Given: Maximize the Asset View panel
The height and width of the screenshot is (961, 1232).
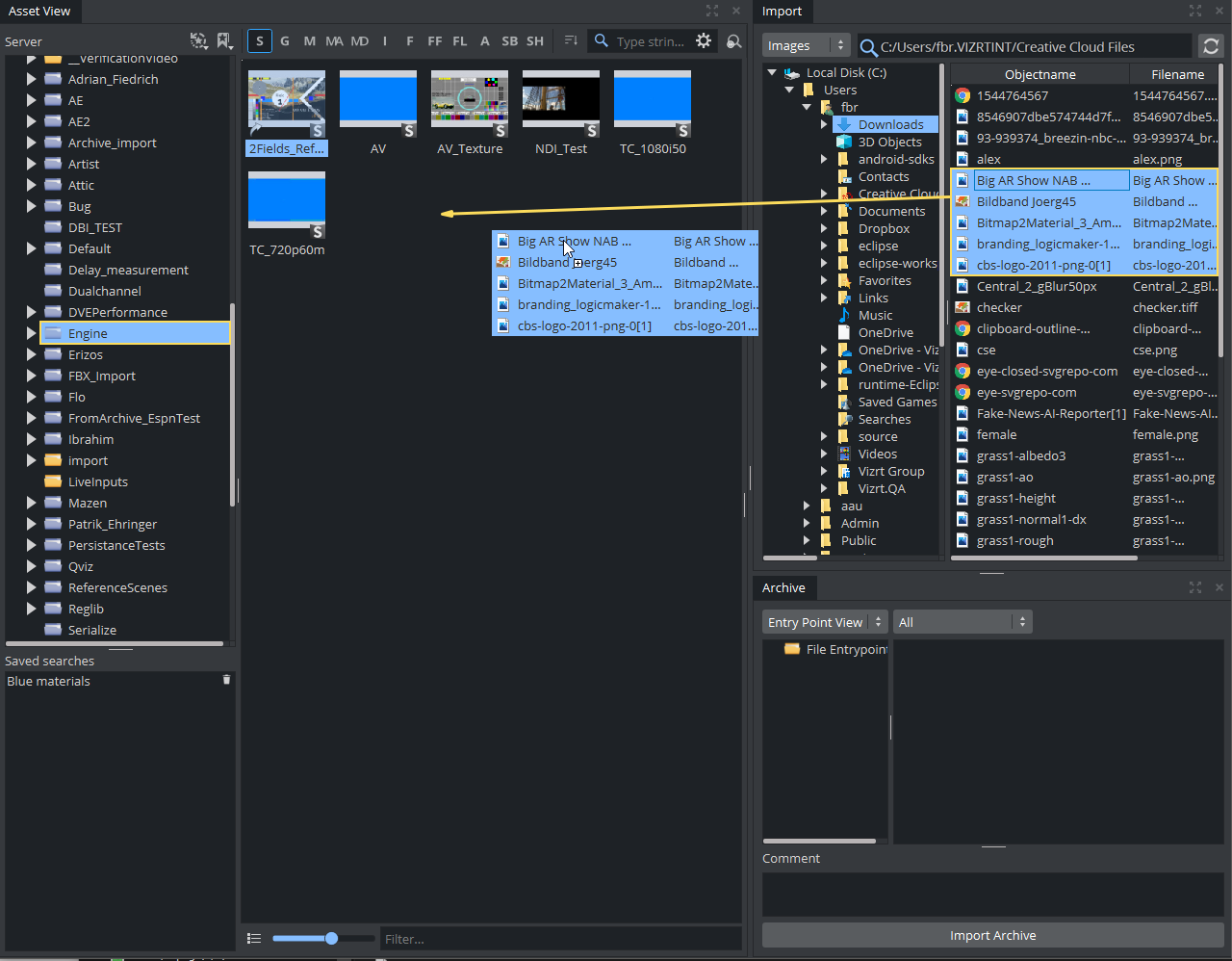Looking at the screenshot, I should point(712,11).
